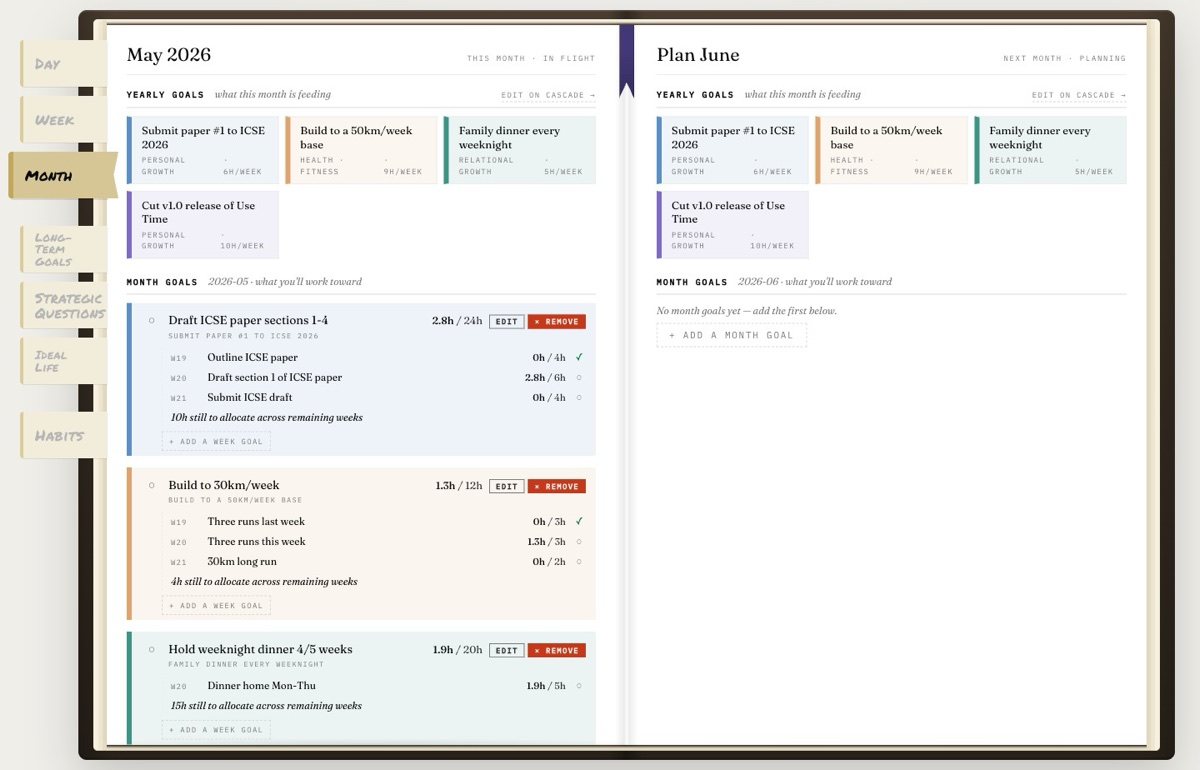Add a month goal for June
The image size is (1200, 770).
[x=731, y=335]
